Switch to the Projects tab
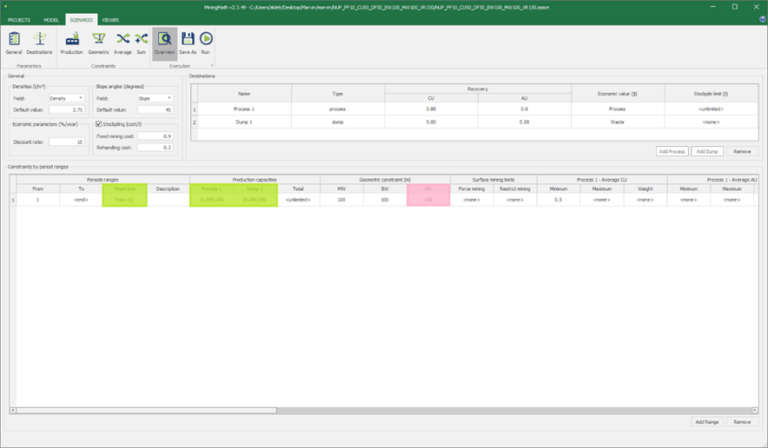The height and width of the screenshot is (448, 768). tap(18, 18)
